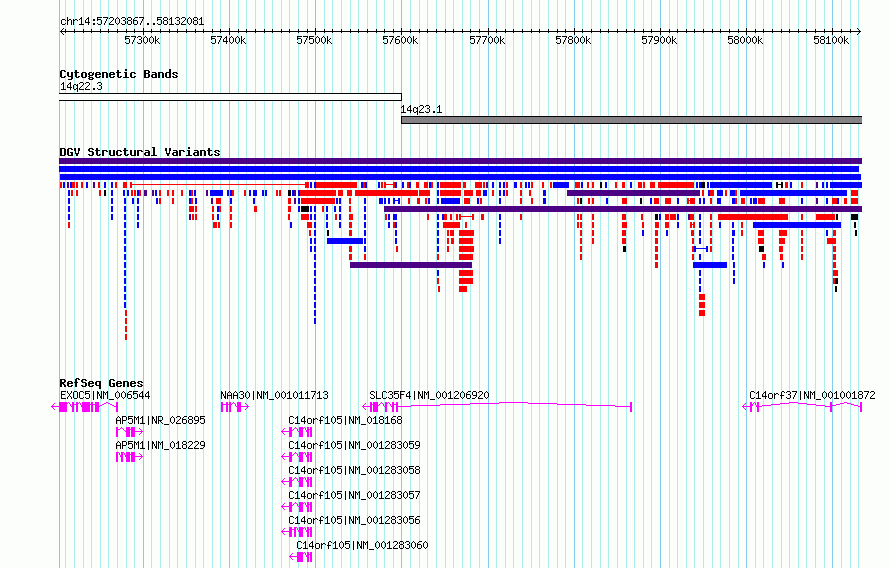
Task: Click the gray 14q23.1 cytogenetic band bar
Action: point(631,120)
